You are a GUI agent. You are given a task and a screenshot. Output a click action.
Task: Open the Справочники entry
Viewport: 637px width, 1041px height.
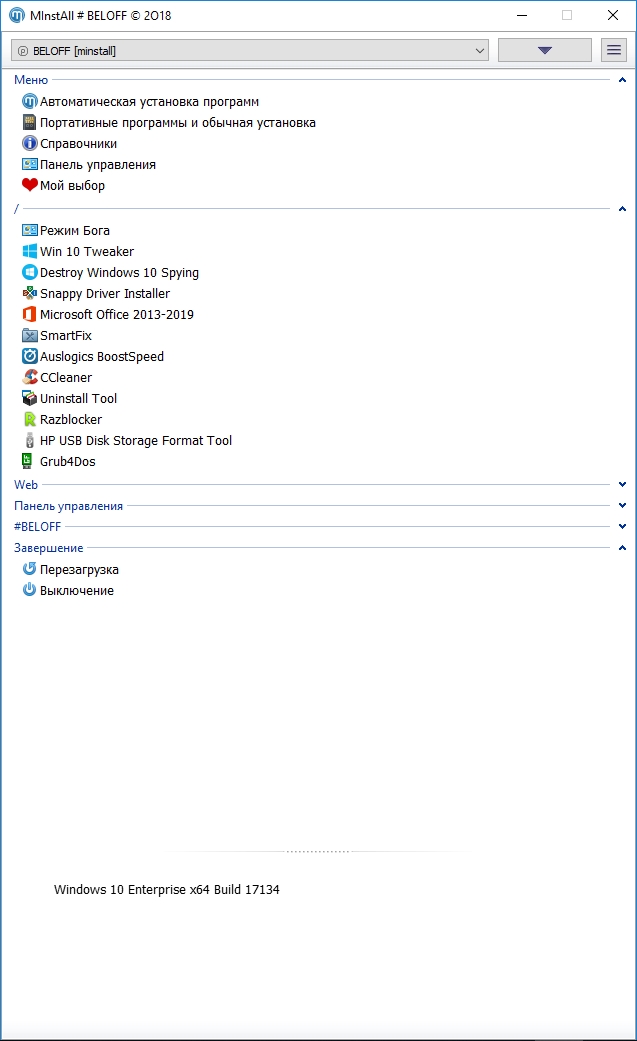(x=78, y=143)
